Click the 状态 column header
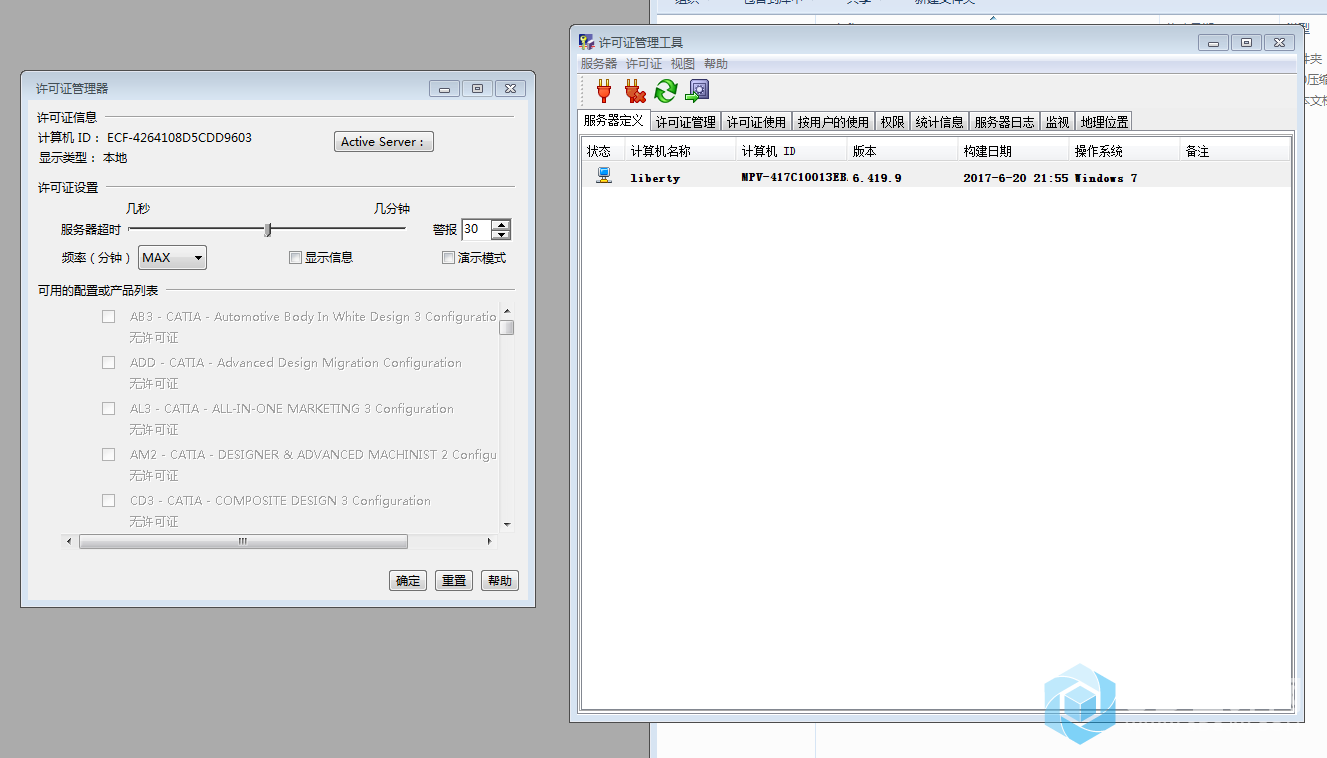The image size is (1327, 758). point(604,151)
